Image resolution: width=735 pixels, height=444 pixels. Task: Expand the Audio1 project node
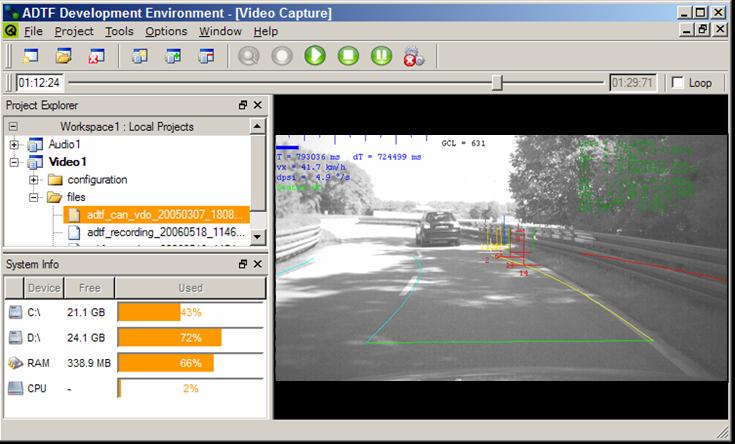click(14, 145)
